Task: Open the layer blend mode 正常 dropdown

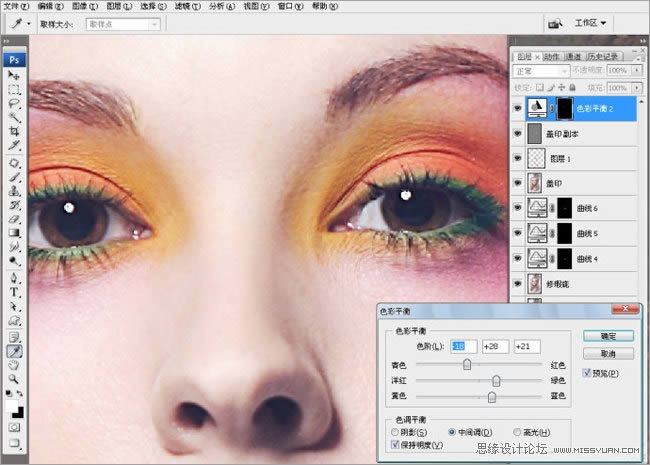Action: (541, 71)
